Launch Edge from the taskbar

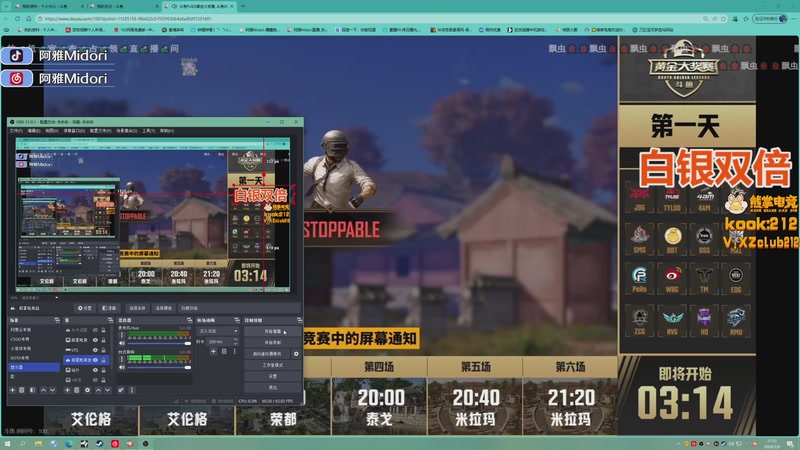69,443
